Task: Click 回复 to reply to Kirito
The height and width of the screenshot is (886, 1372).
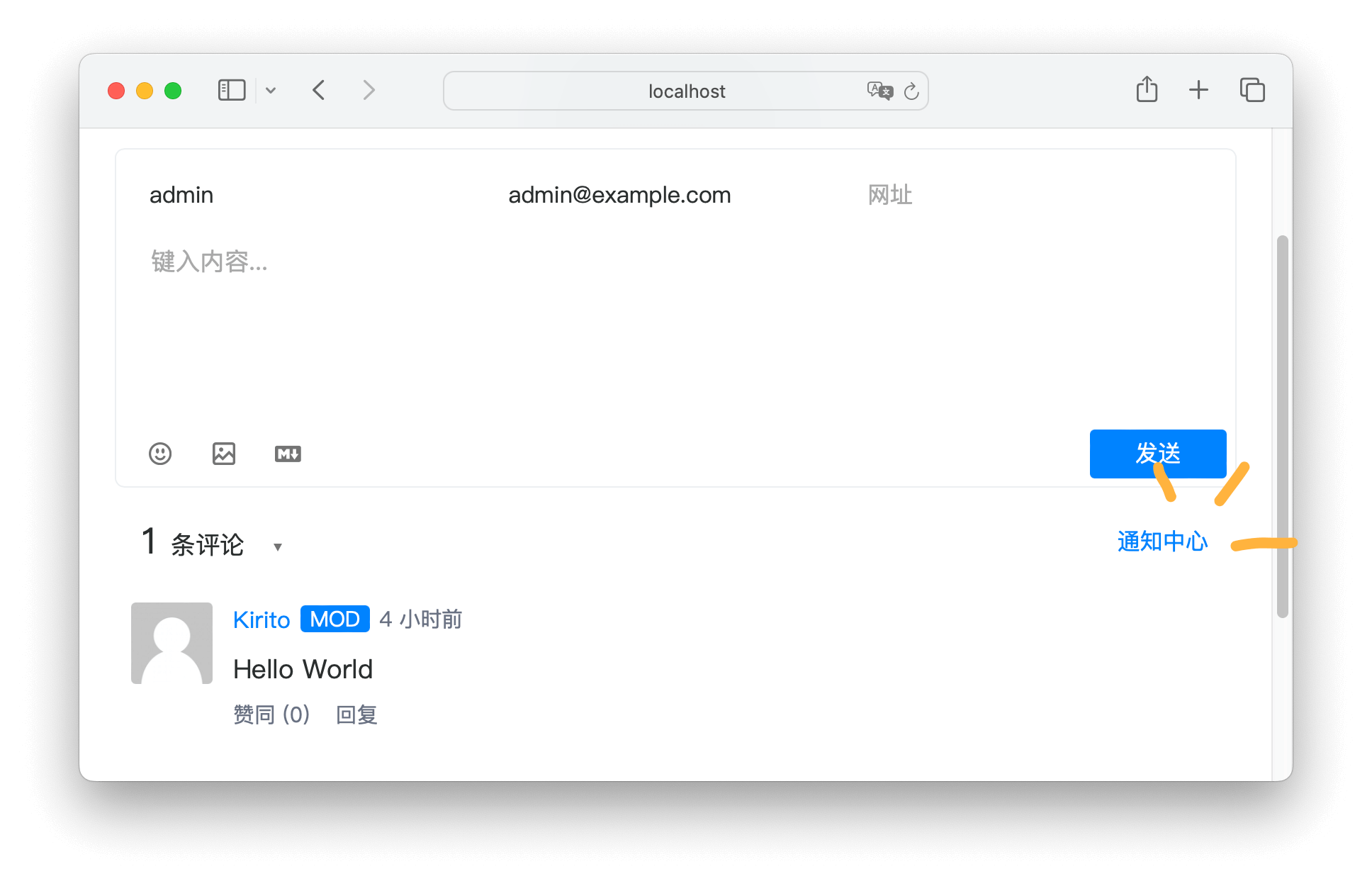Action: pyautogui.click(x=356, y=714)
